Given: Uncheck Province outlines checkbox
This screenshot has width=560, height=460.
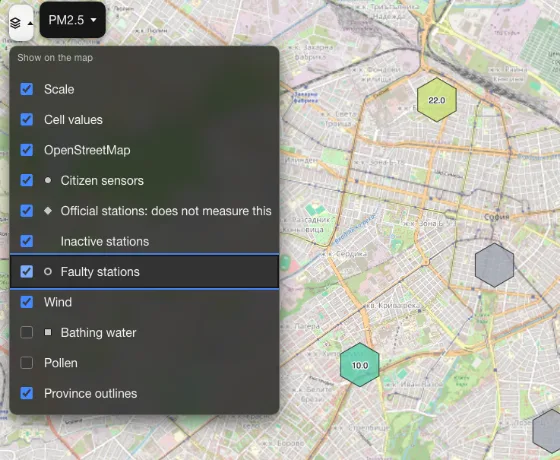Looking at the screenshot, I should coord(27,393).
